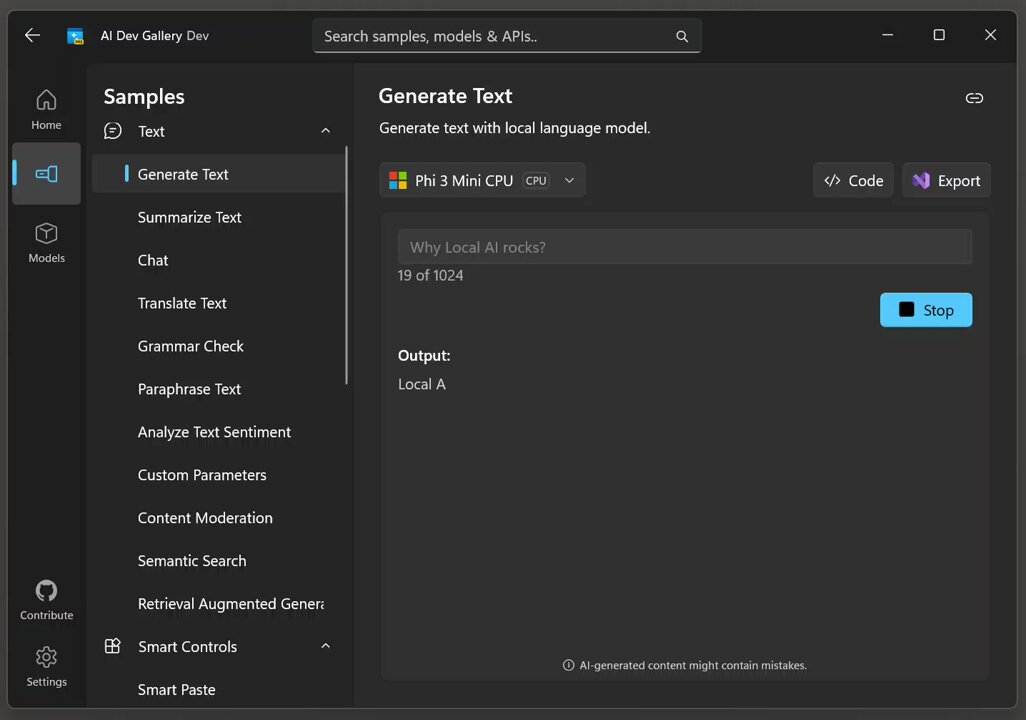The height and width of the screenshot is (720, 1026).
Task: Open Settings from sidebar
Action: pos(46,667)
